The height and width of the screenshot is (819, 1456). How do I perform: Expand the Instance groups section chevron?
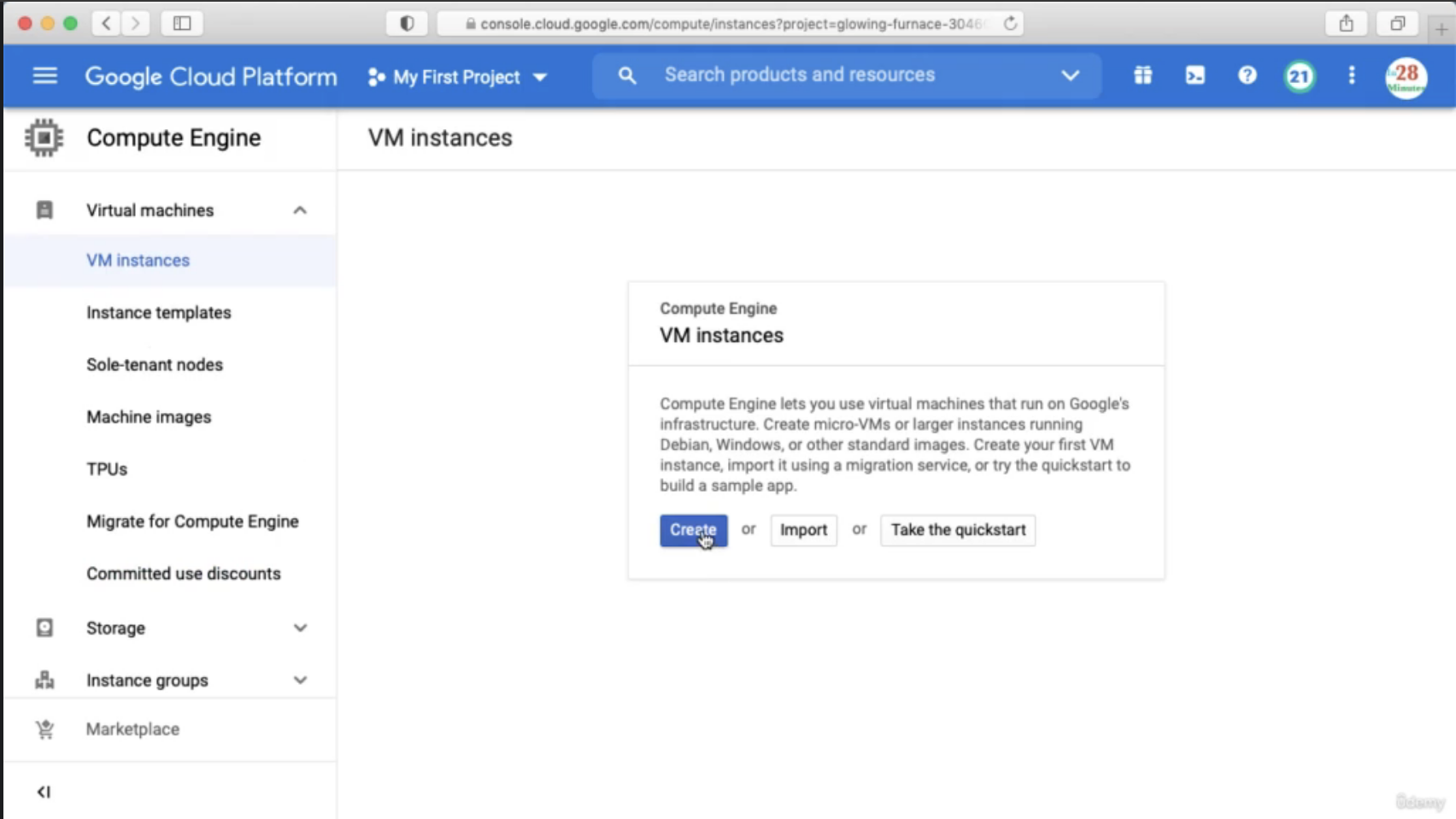[x=300, y=681]
